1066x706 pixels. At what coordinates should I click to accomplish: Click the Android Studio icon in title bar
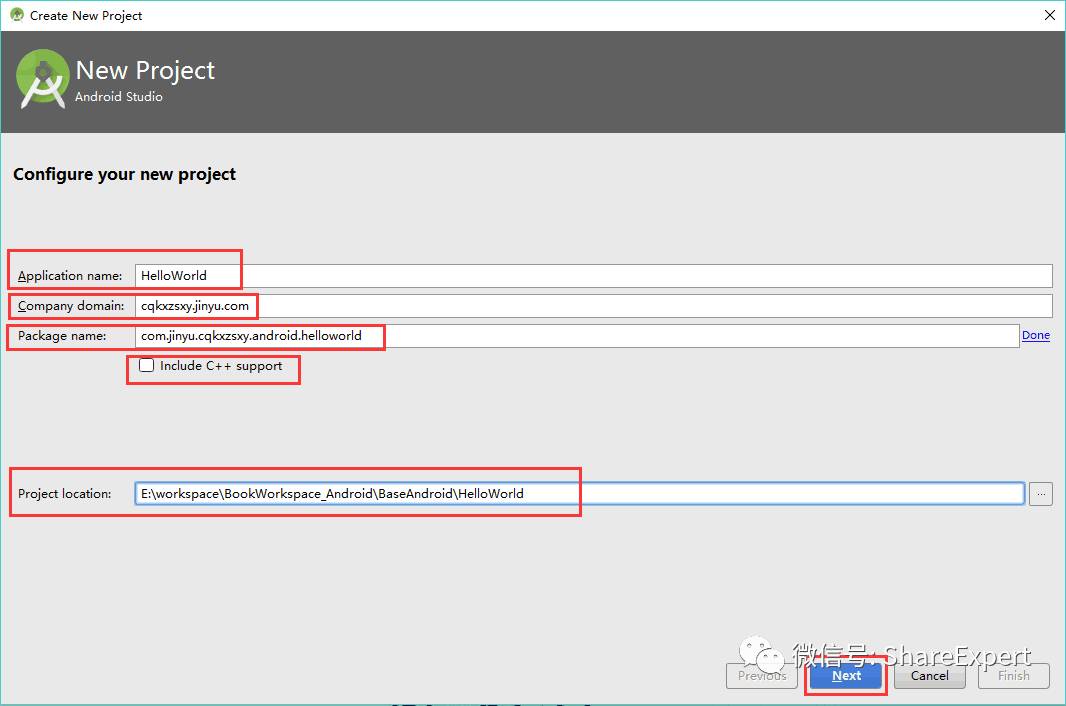(x=16, y=14)
